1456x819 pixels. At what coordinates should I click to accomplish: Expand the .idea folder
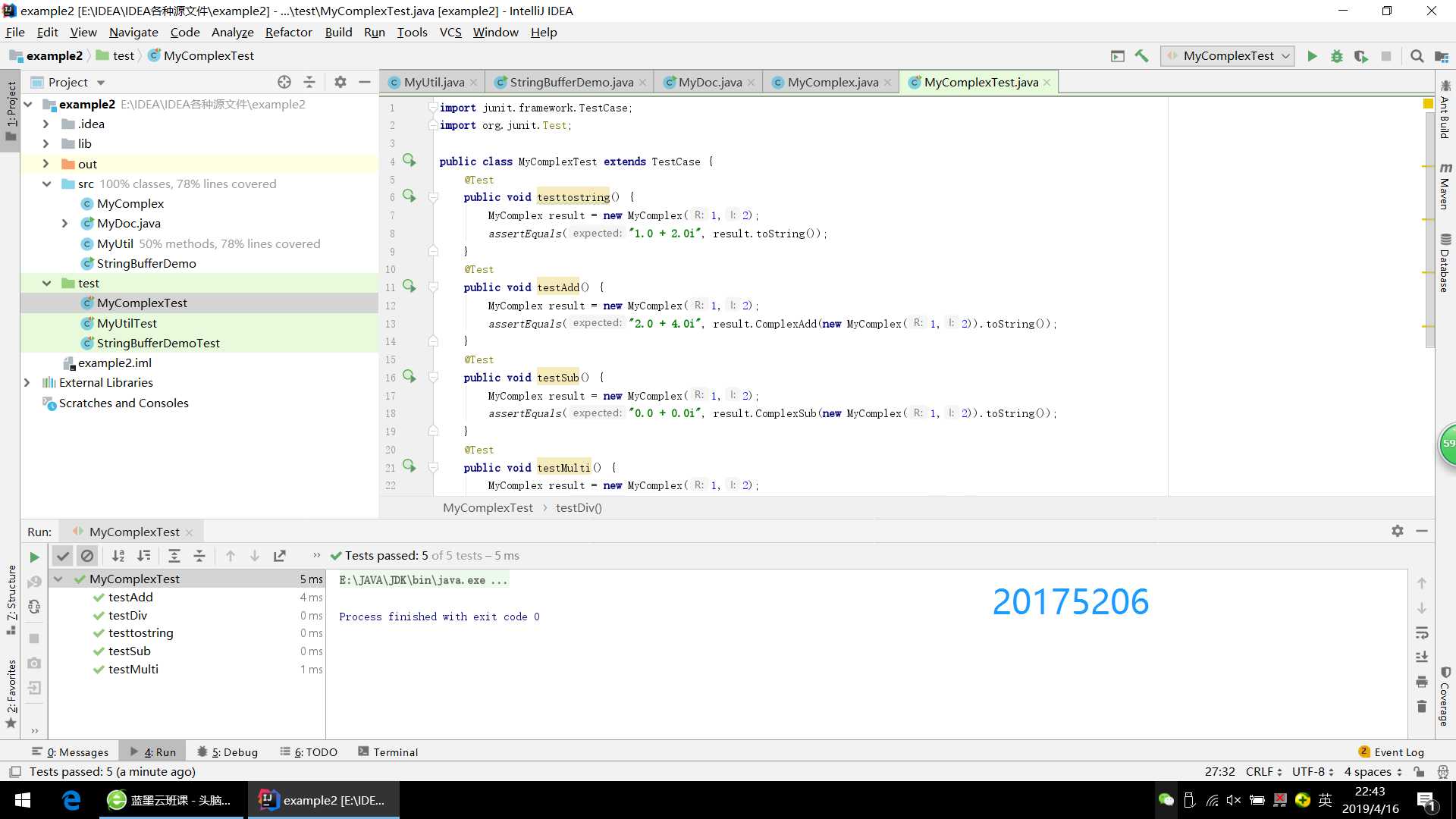point(45,124)
